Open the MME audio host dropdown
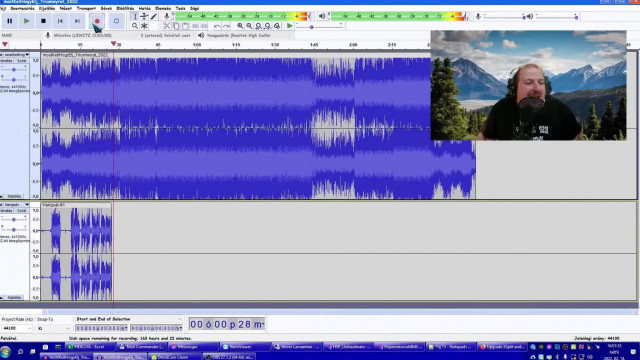The width and height of the screenshot is (640, 360). click(x=21, y=36)
